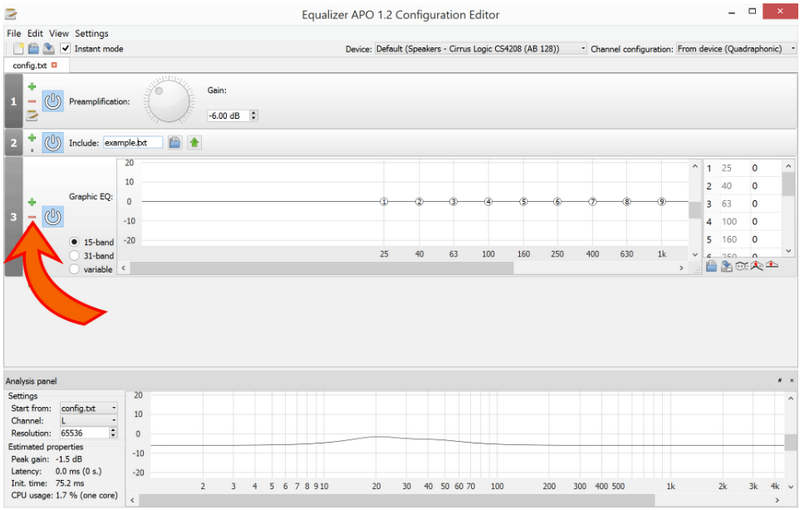The height and width of the screenshot is (510, 800).
Task: Select the gain cell for 25 Hz
Action: coord(764,168)
